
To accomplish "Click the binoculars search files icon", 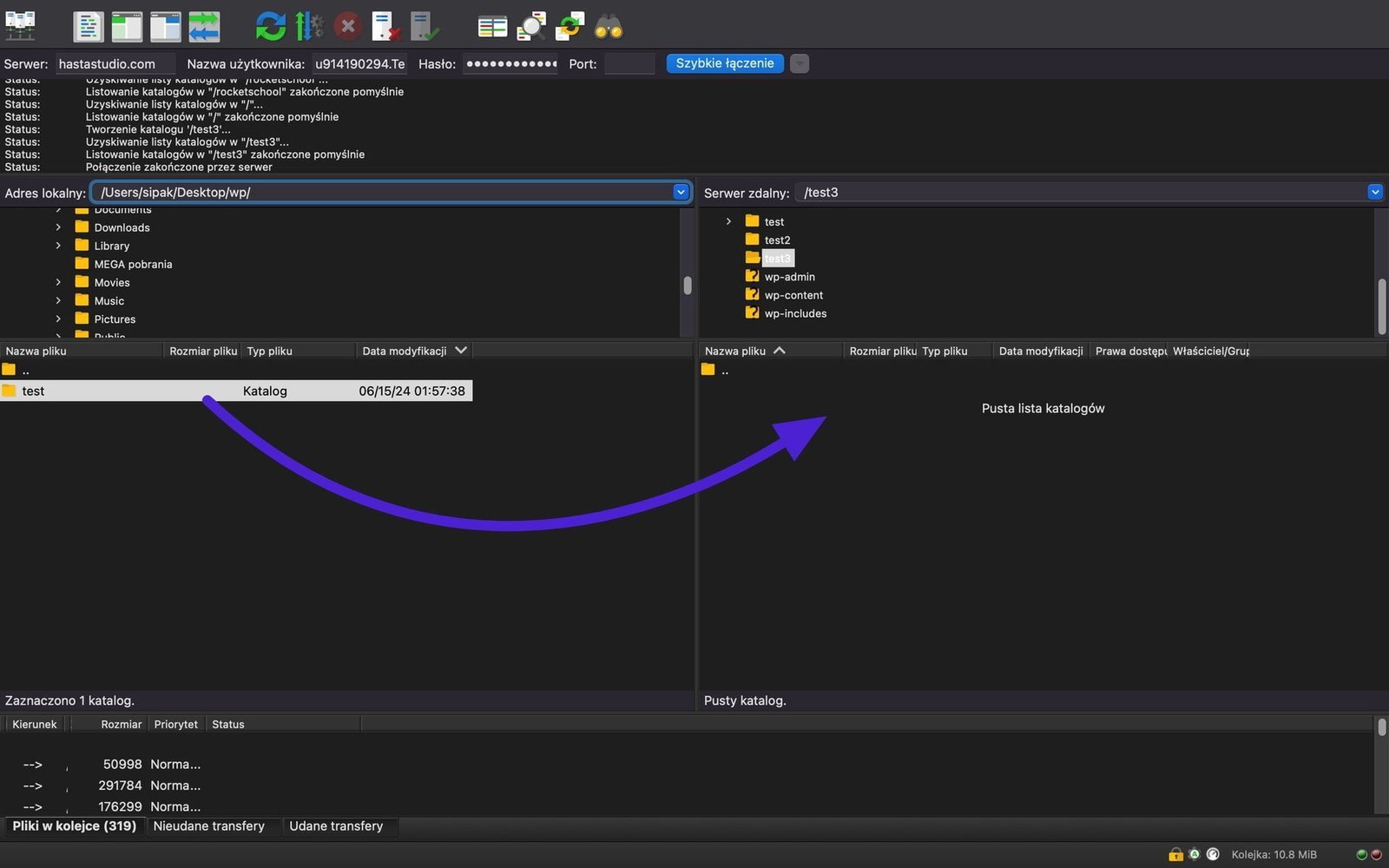I will pyautogui.click(x=608, y=26).
